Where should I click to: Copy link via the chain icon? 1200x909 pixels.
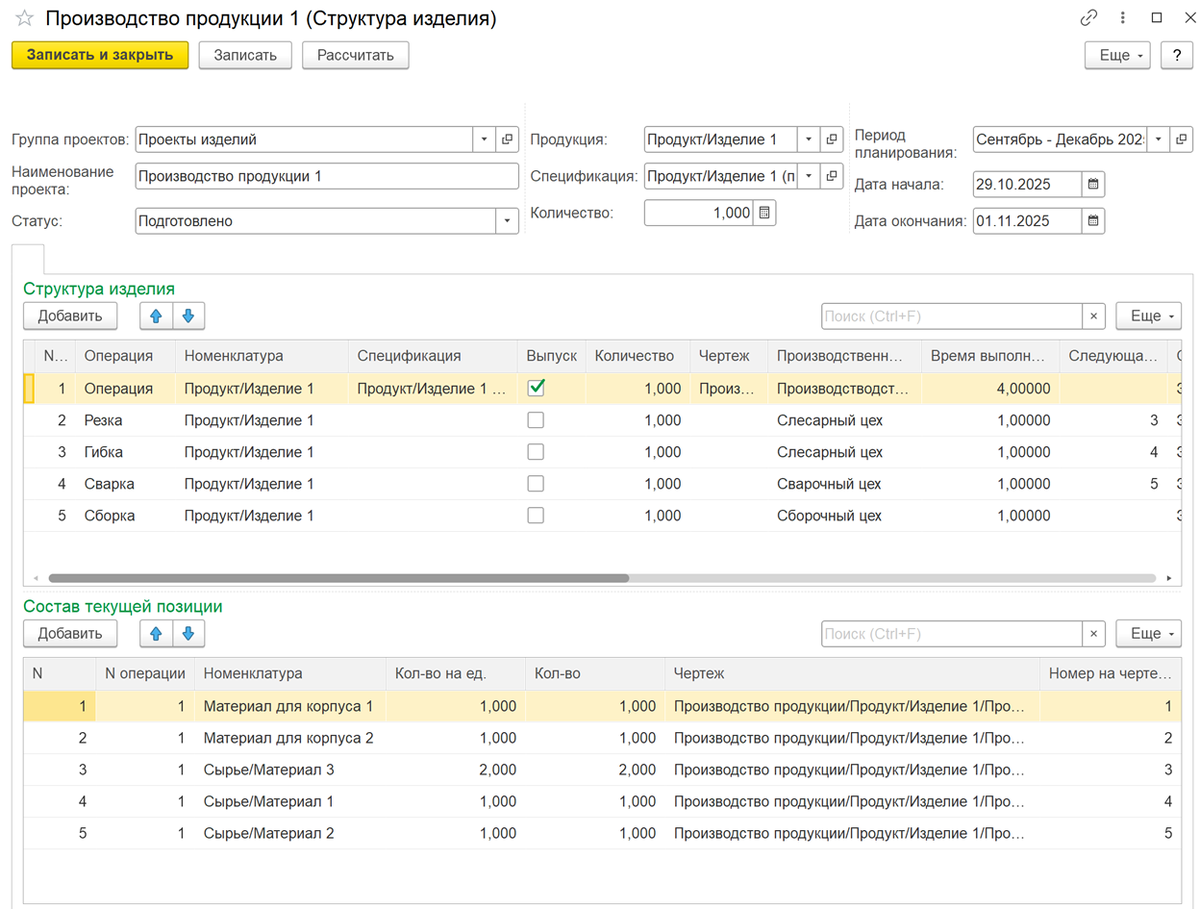[1089, 18]
